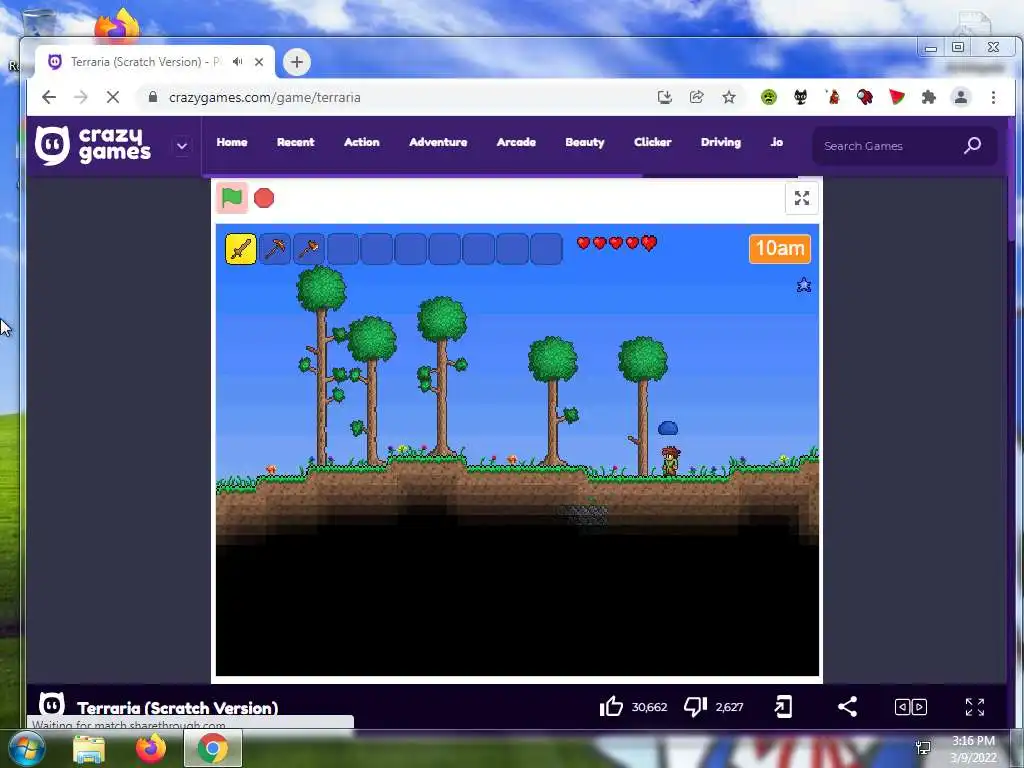Click the Terraria (Scratch Version) title
The width and height of the screenshot is (1024, 768).
click(178, 708)
